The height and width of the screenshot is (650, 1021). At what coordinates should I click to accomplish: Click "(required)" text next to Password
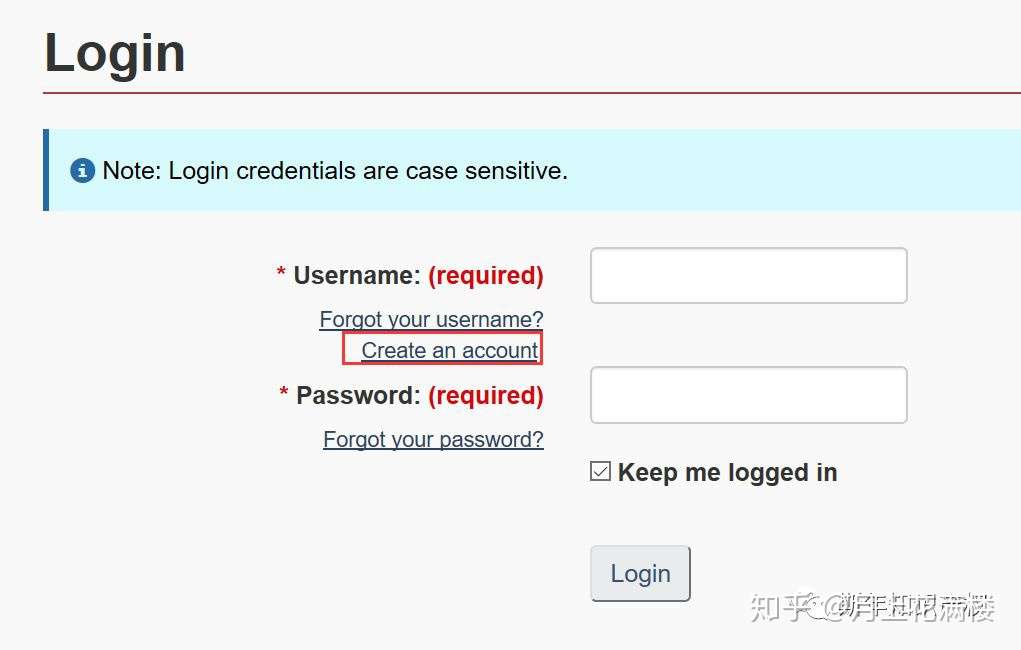tap(485, 395)
